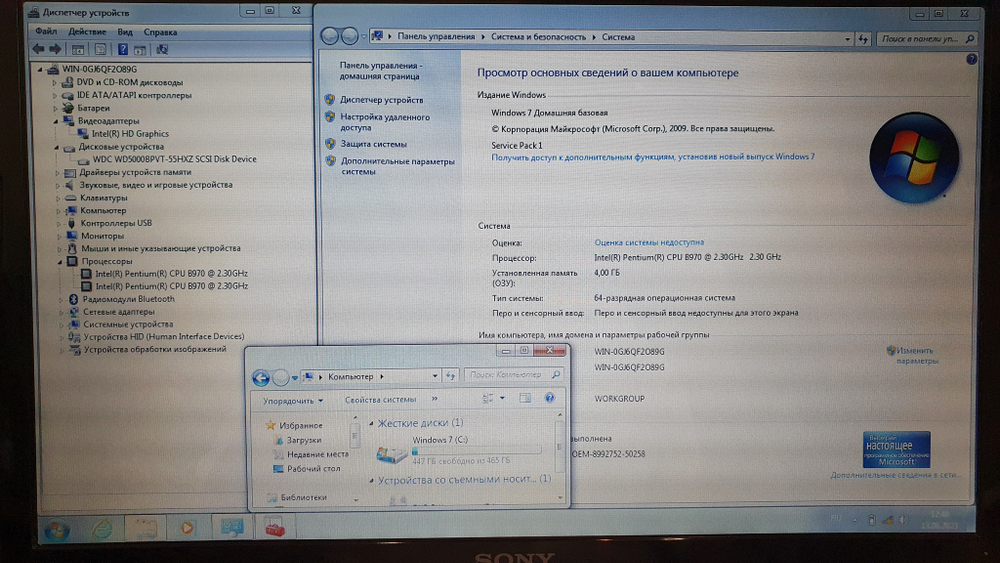This screenshot has height=563, width=1000.
Task: Select root computer node WIN-0GJ6QF2O89G
Action: click(99, 69)
